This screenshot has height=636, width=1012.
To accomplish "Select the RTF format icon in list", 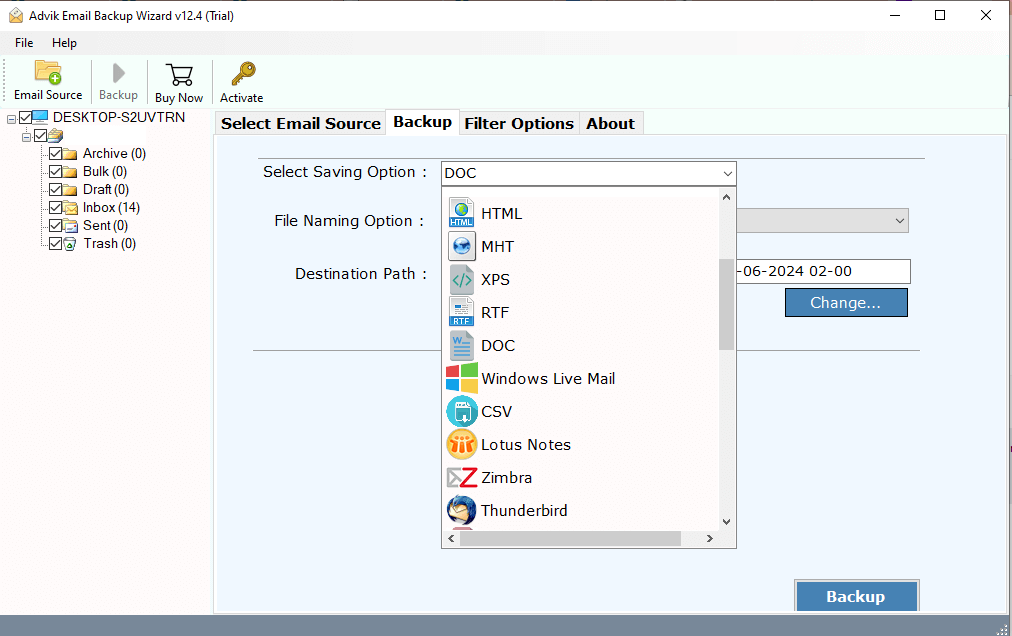I will pos(461,312).
